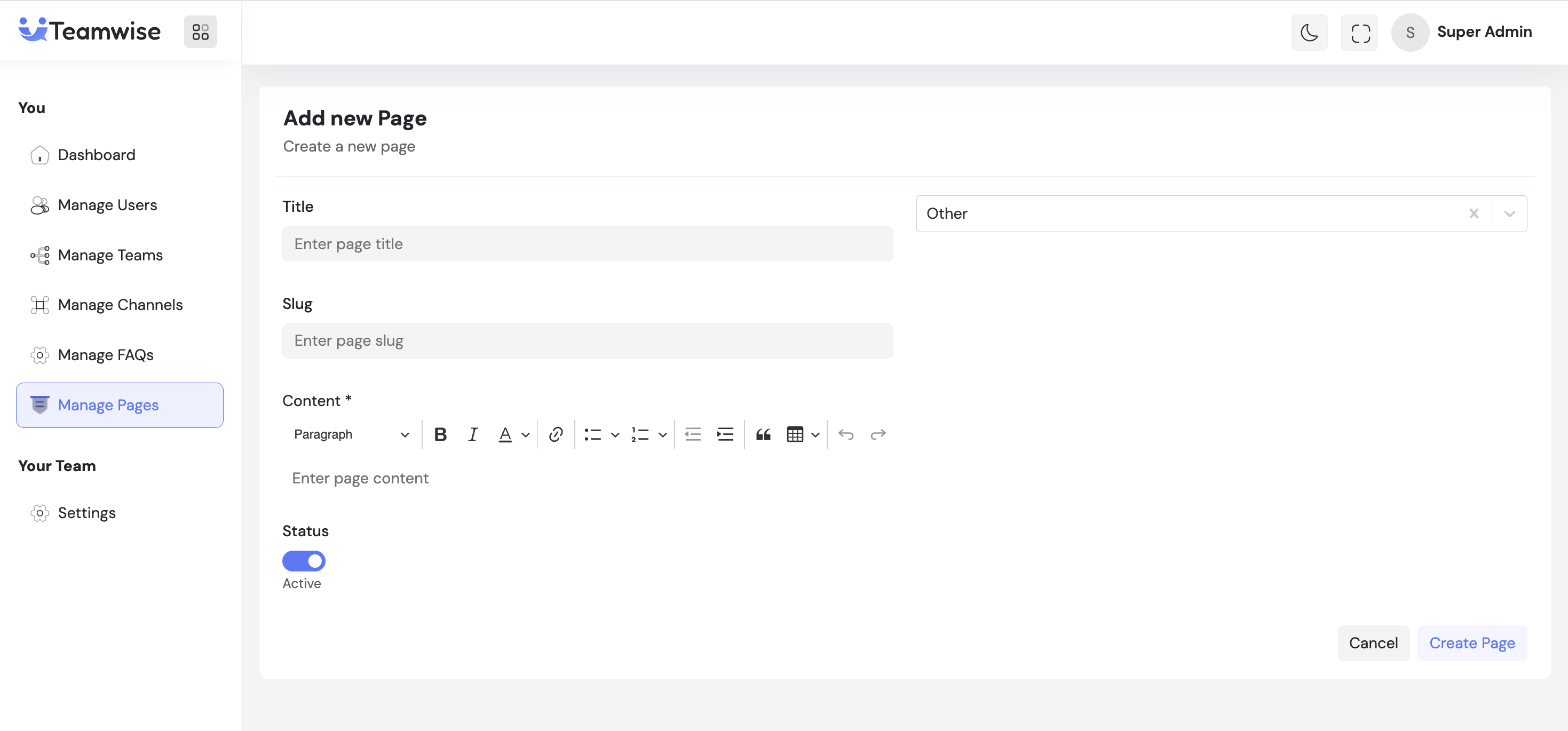This screenshot has height=731, width=1568.
Task: Insert a block quote
Action: (763, 434)
